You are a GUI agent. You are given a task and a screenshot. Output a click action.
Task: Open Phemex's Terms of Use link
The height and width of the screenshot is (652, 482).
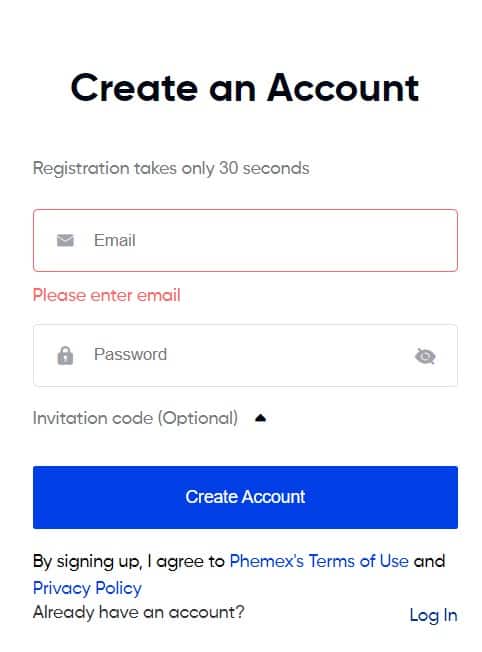point(319,561)
